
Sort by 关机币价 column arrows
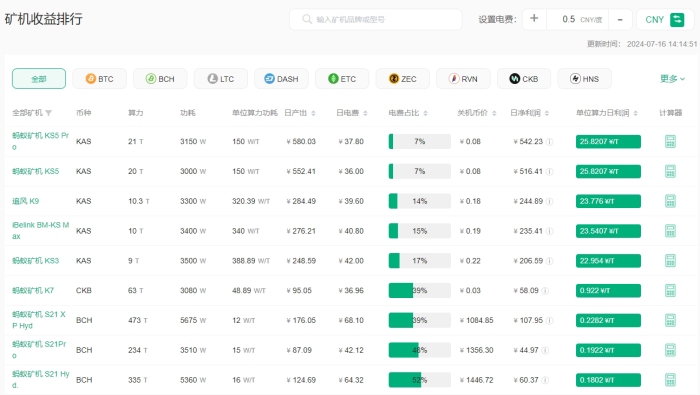[494, 113]
